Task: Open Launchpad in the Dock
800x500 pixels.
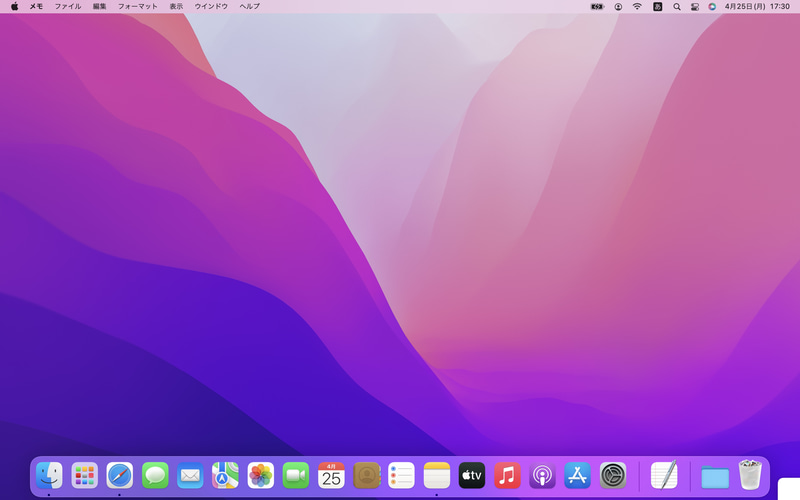Action: coord(85,476)
